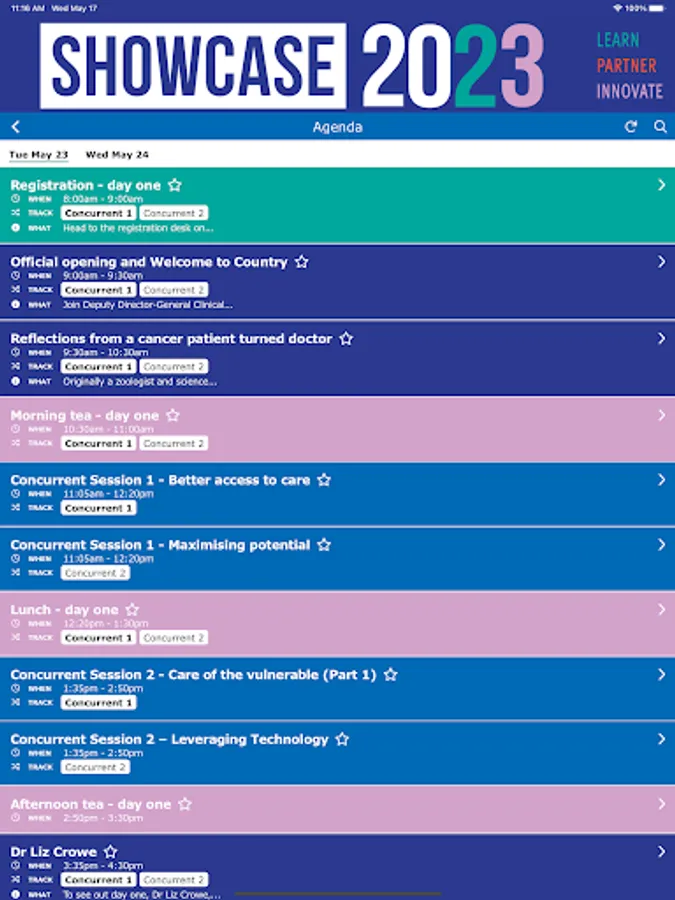Expand Maximising potential chevron
The image size is (675, 900).
pos(661,545)
